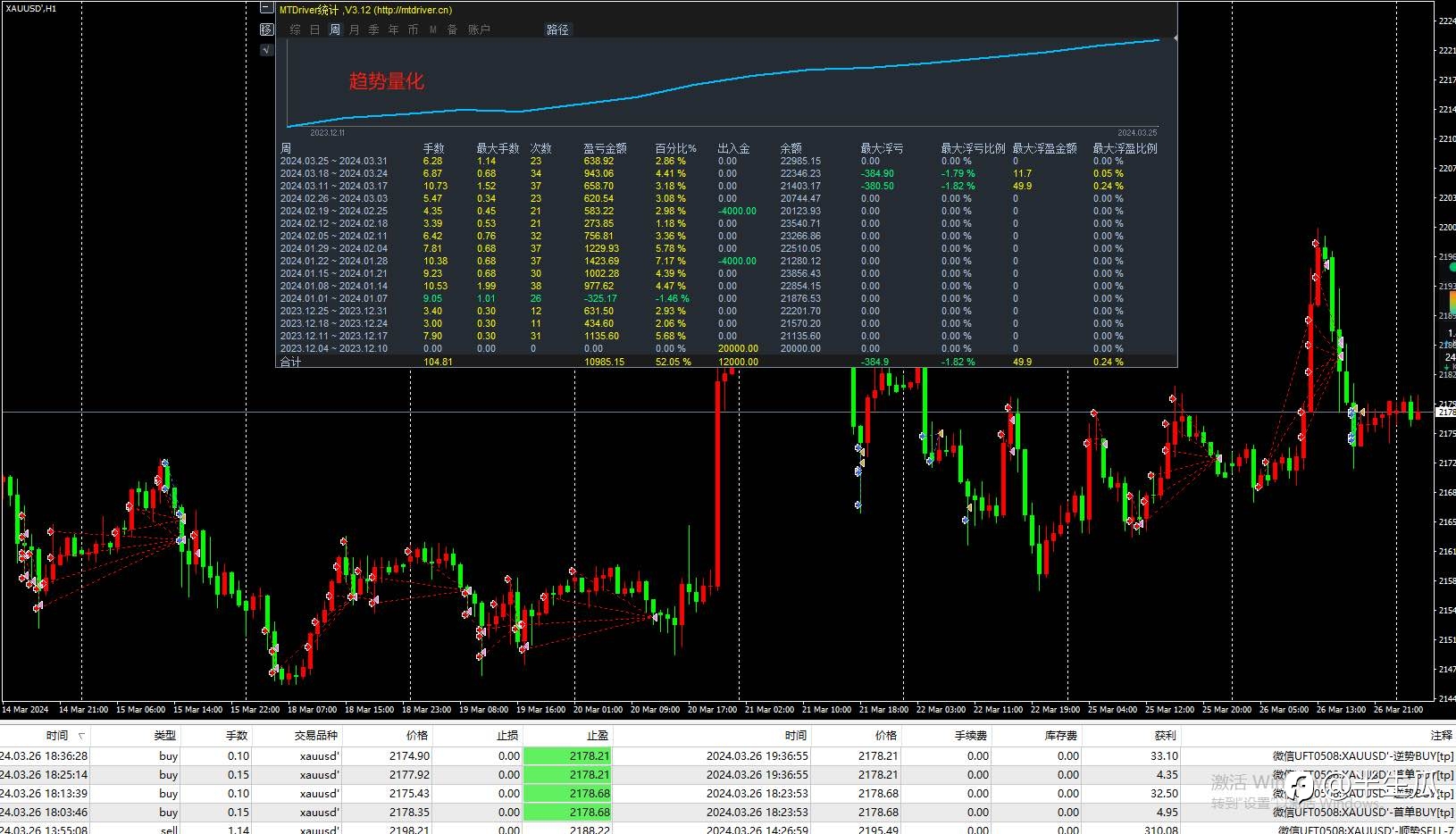Select week row 2024.03.25 ~ 2024.03.31
The image size is (1456, 834).
click(x=726, y=162)
